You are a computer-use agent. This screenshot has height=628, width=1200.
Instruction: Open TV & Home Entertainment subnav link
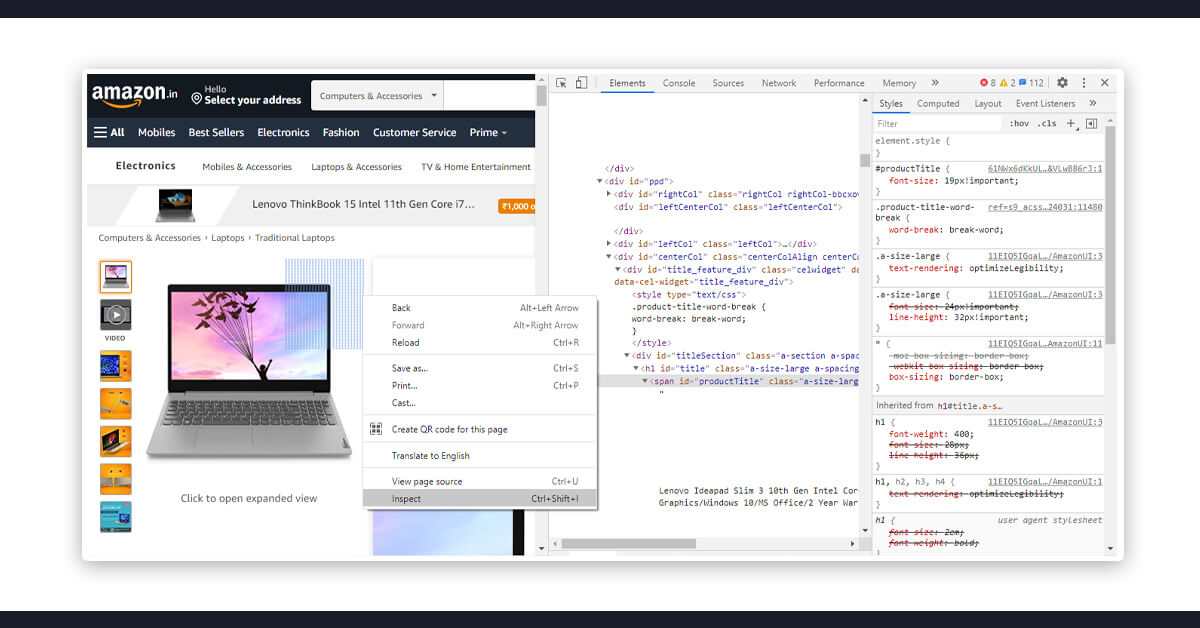tap(476, 167)
